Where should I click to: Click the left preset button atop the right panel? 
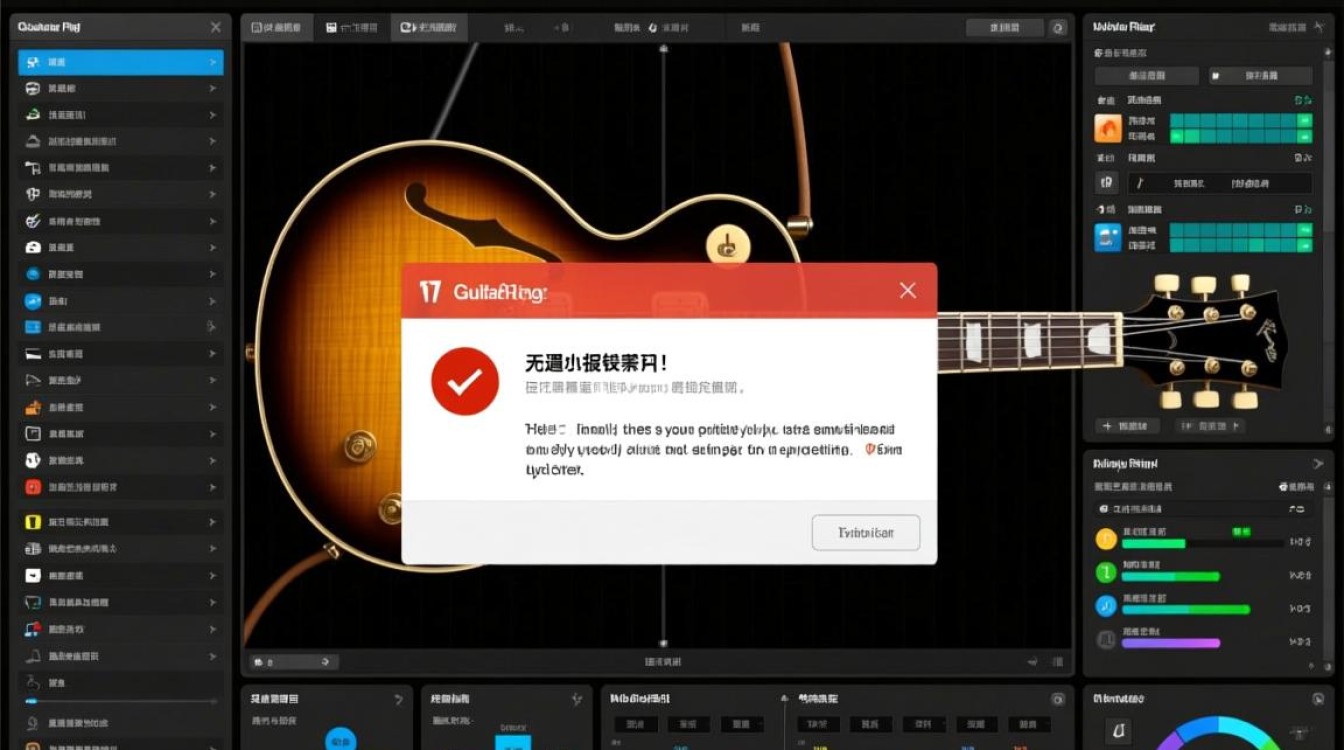(1147, 75)
